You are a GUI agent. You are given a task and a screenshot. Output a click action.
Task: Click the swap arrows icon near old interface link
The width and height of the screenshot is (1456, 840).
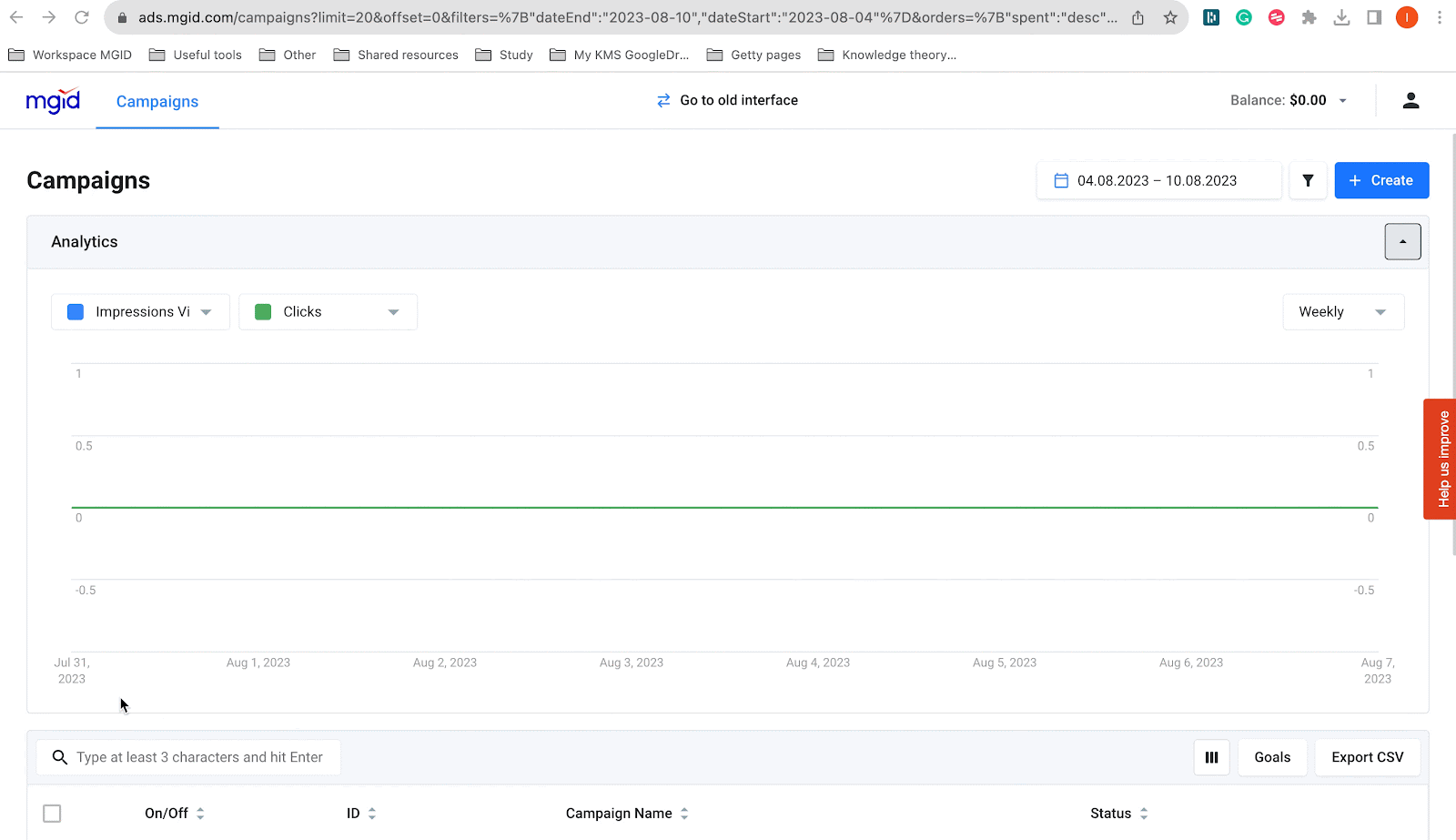coord(663,100)
